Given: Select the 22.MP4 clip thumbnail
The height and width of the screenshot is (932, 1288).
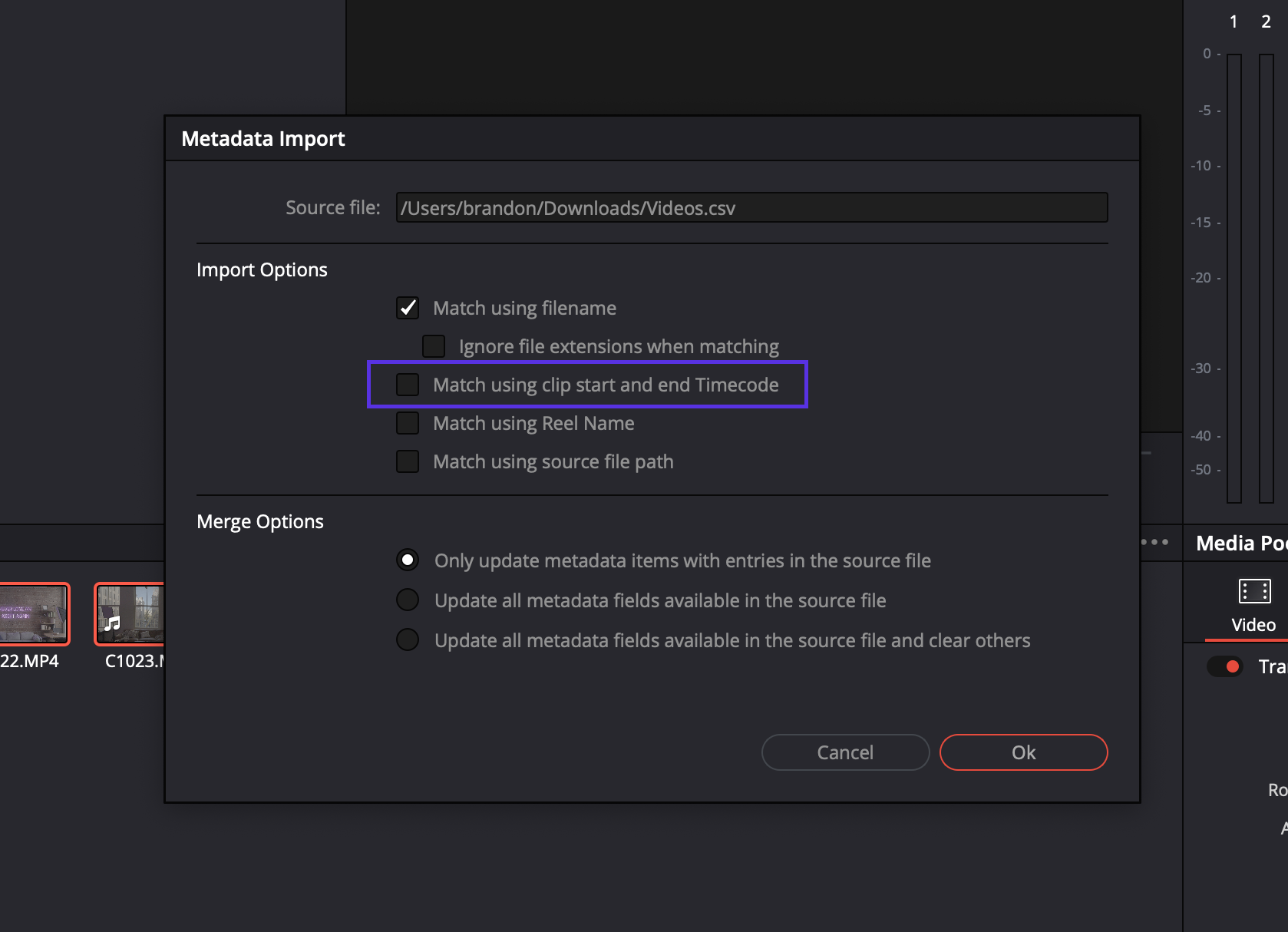Looking at the screenshot, I should point(34,613).
